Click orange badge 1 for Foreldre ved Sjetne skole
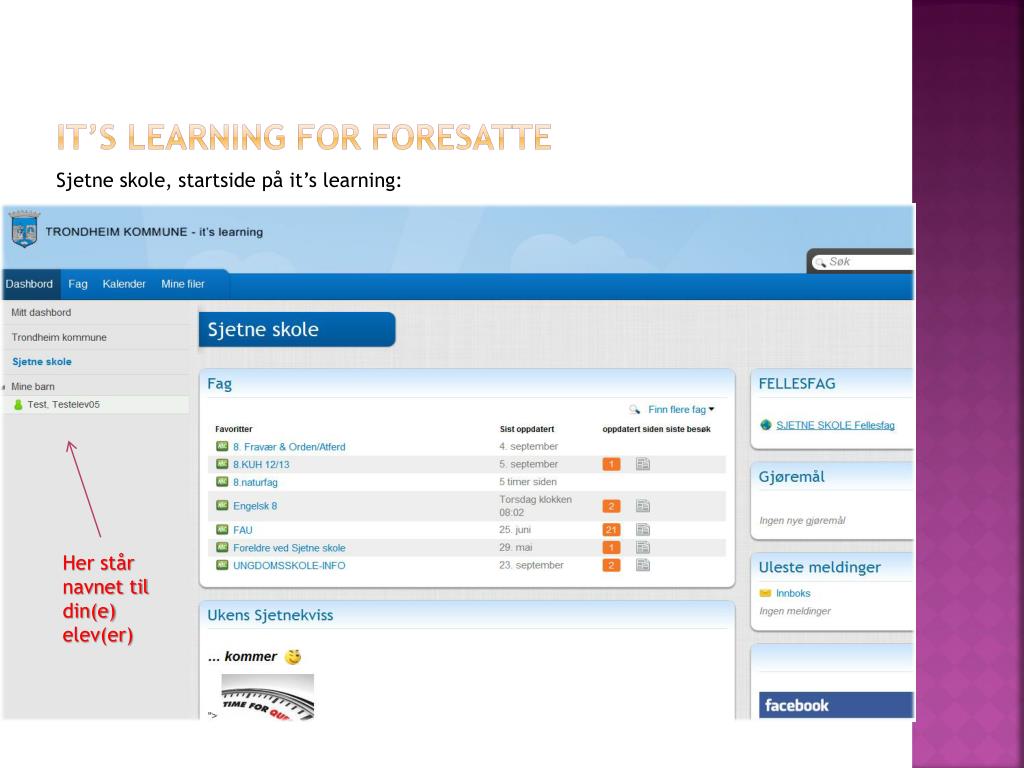Screen dimensions: 1024x768 pos(611,547)
